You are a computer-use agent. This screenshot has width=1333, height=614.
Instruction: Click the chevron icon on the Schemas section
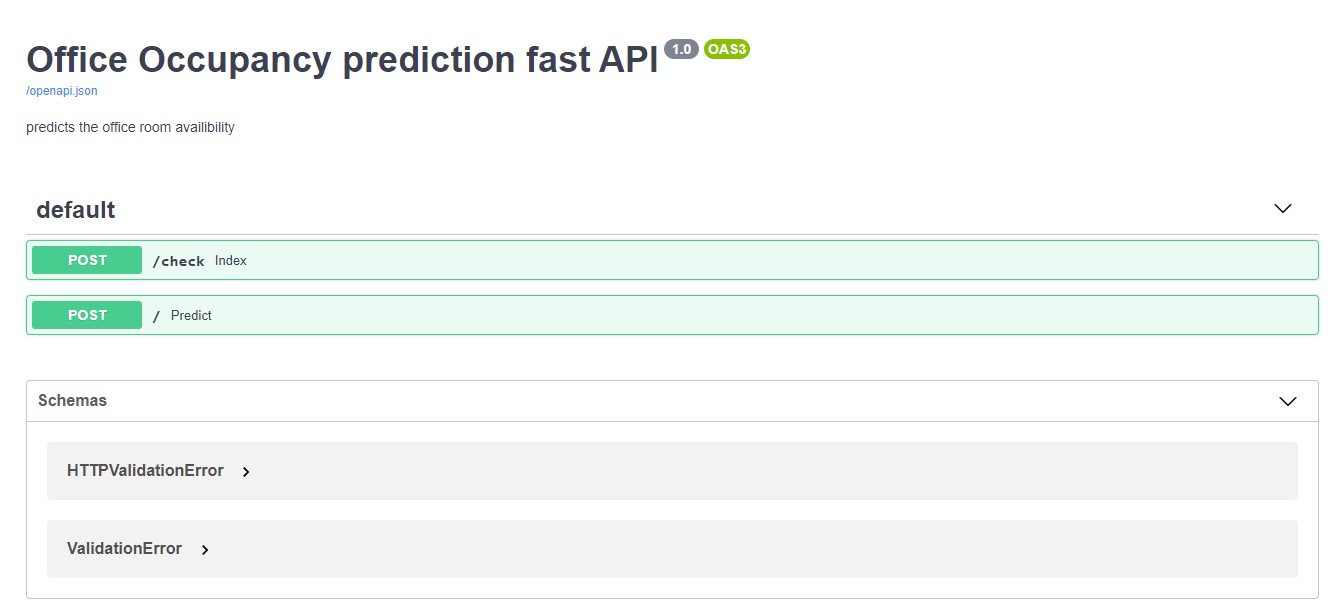pos(1288,400)
